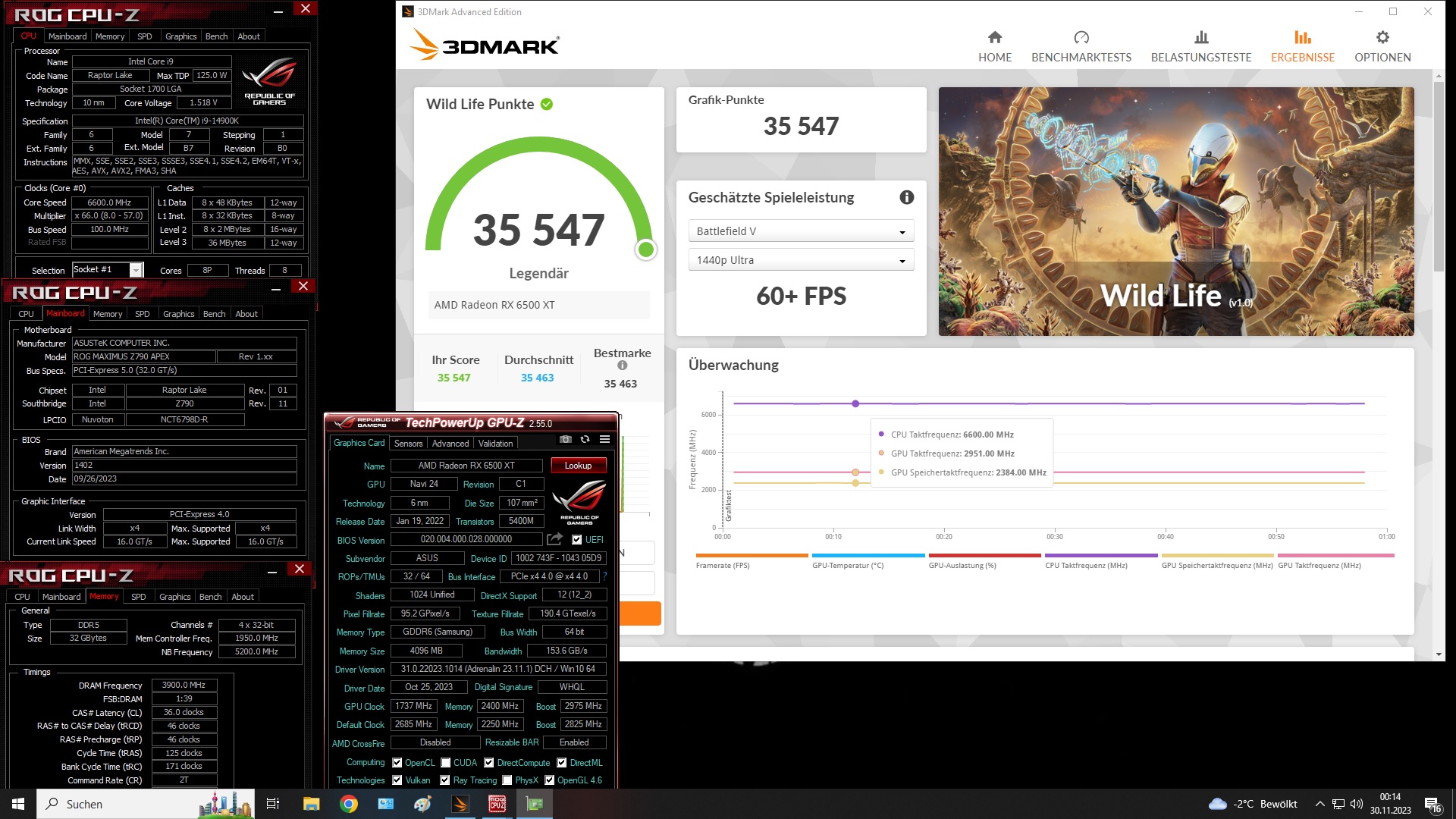Toggle the UEFI checkbox in GPU-Z
The height and width of the screenshot is (819, 1456).
pyautogui.click(x=576, y=540)
